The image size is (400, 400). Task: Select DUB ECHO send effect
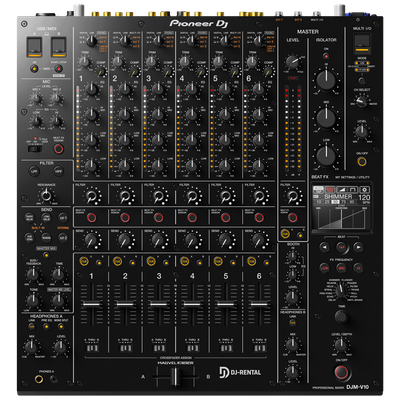point(29,237)
